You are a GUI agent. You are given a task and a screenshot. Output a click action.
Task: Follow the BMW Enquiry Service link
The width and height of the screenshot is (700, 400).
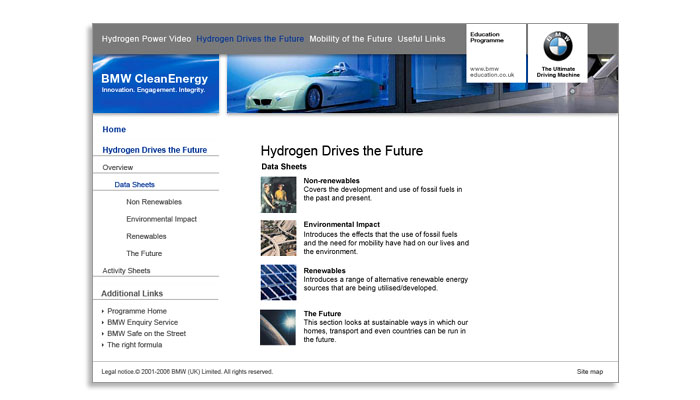coord(142,322)
